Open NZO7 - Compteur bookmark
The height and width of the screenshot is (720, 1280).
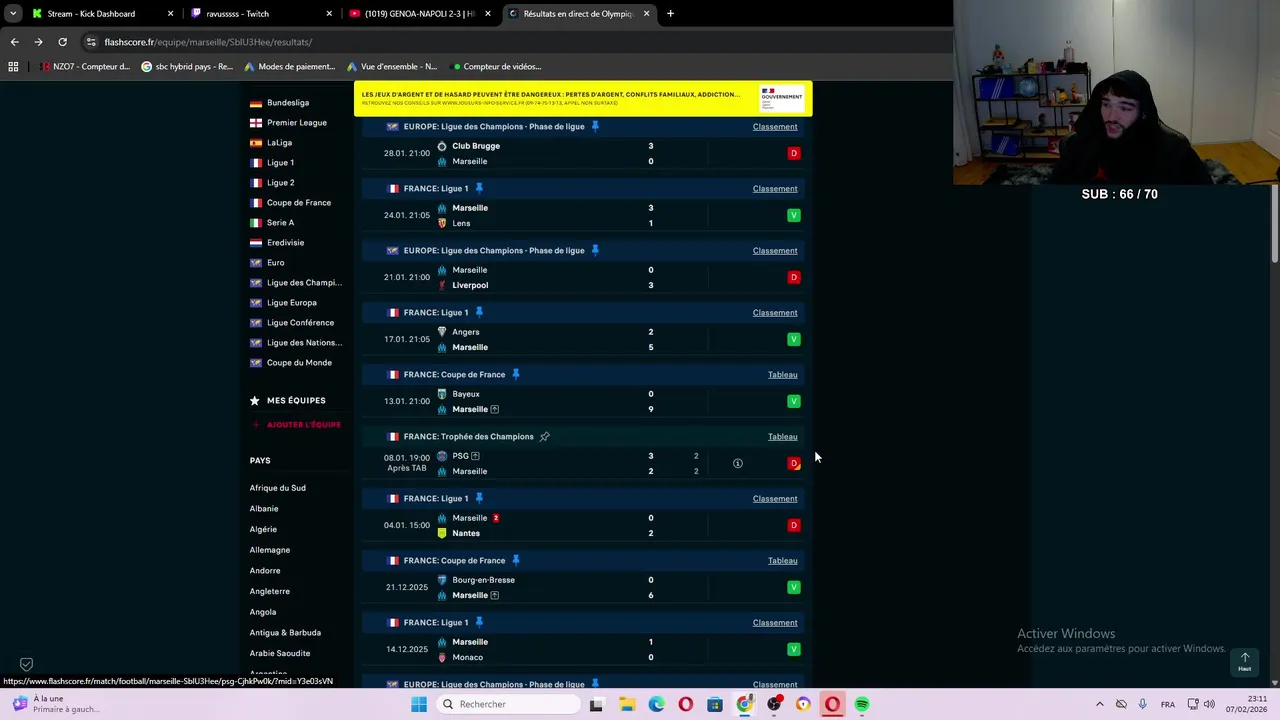tap(85, 67)
